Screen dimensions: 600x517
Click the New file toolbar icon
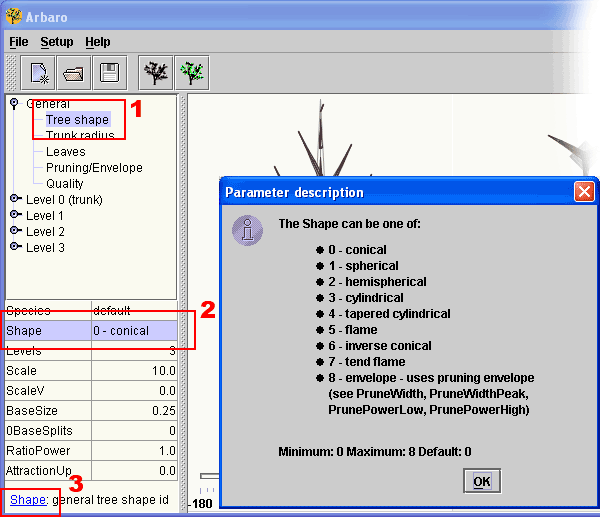tap(38, 73)
